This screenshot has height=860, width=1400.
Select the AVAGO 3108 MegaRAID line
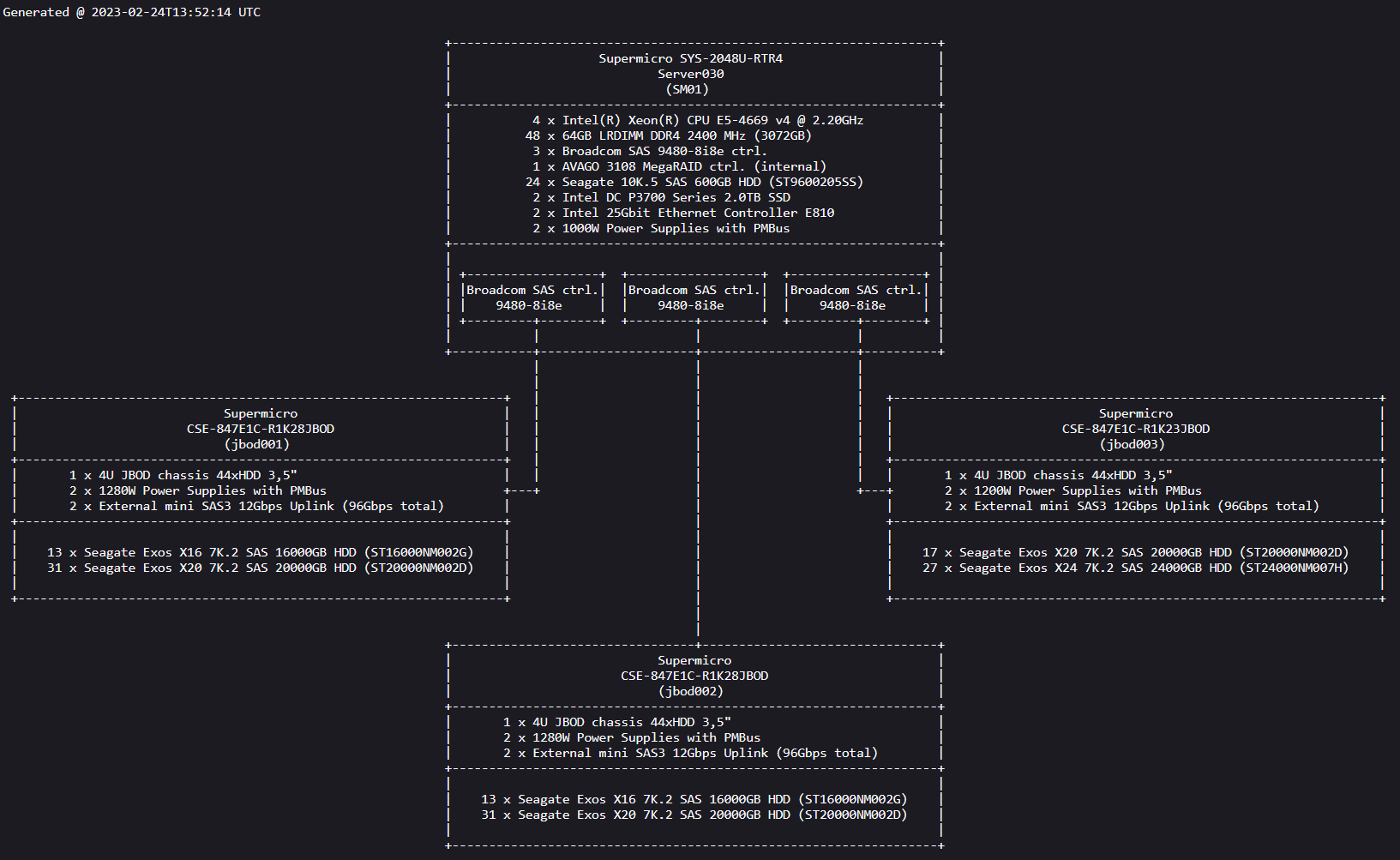(679, 166)
